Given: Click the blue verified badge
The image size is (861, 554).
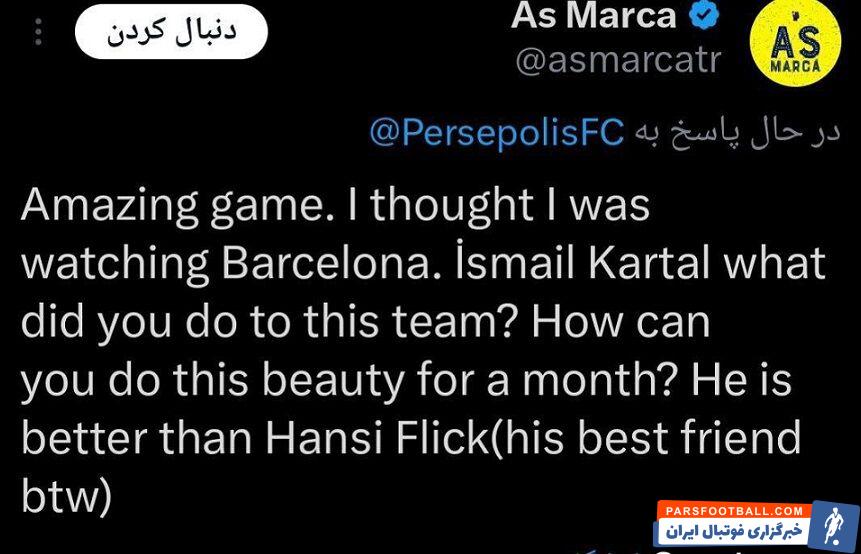Looking at the screenshot, I should 704,16.
